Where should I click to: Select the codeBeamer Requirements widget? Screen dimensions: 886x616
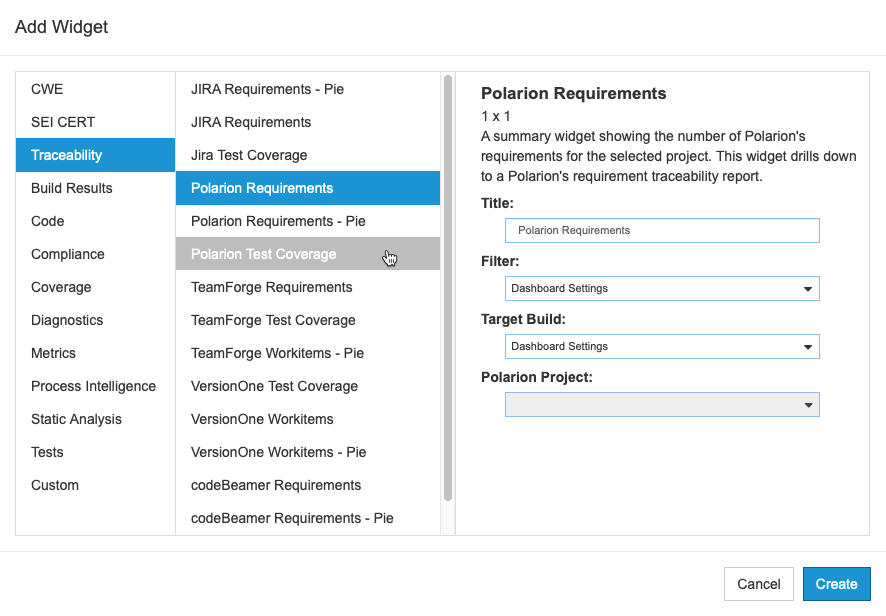click(x=308, y=485)
